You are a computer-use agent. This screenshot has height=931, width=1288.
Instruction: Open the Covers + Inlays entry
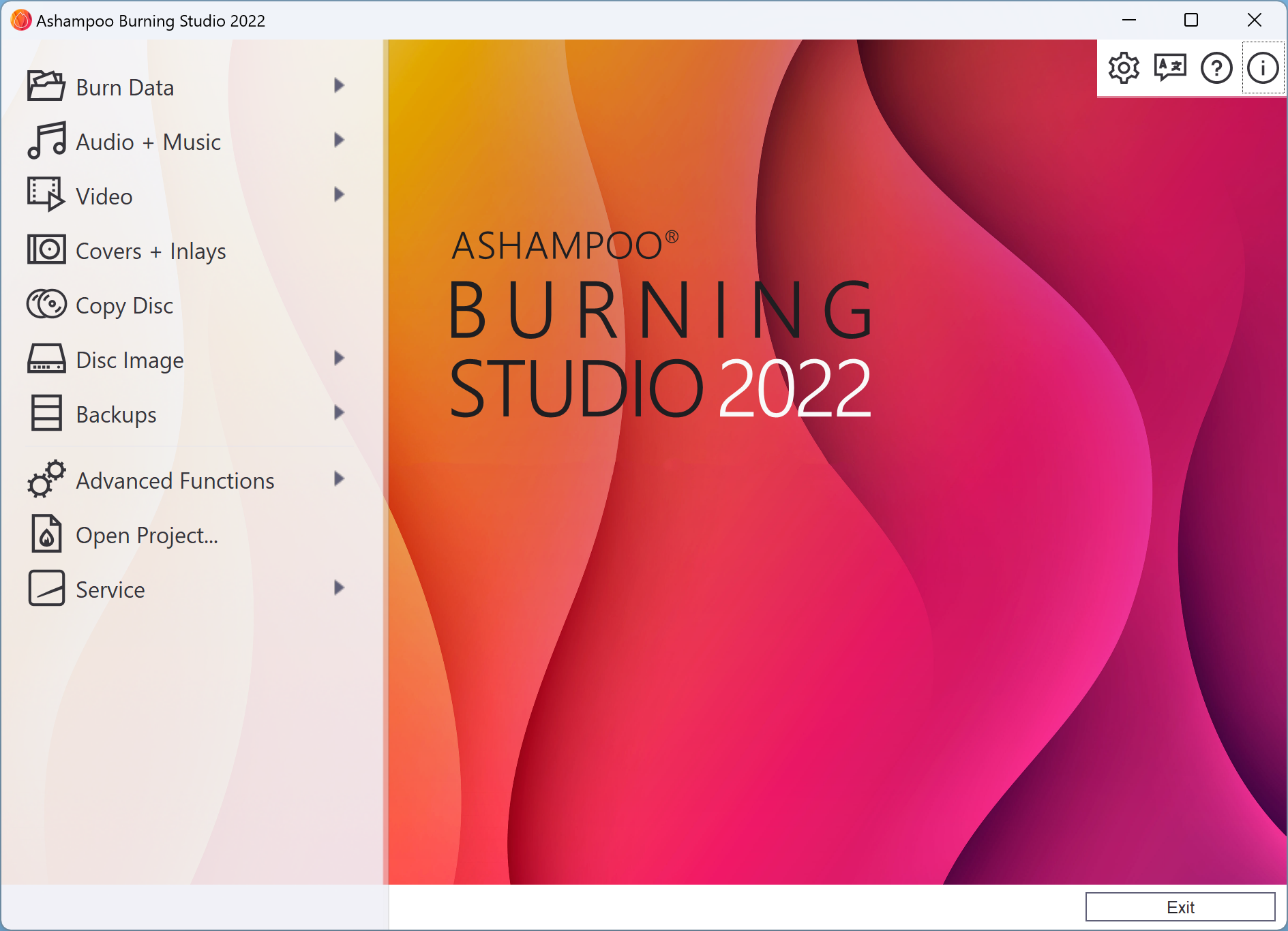(x=190, y=250)
